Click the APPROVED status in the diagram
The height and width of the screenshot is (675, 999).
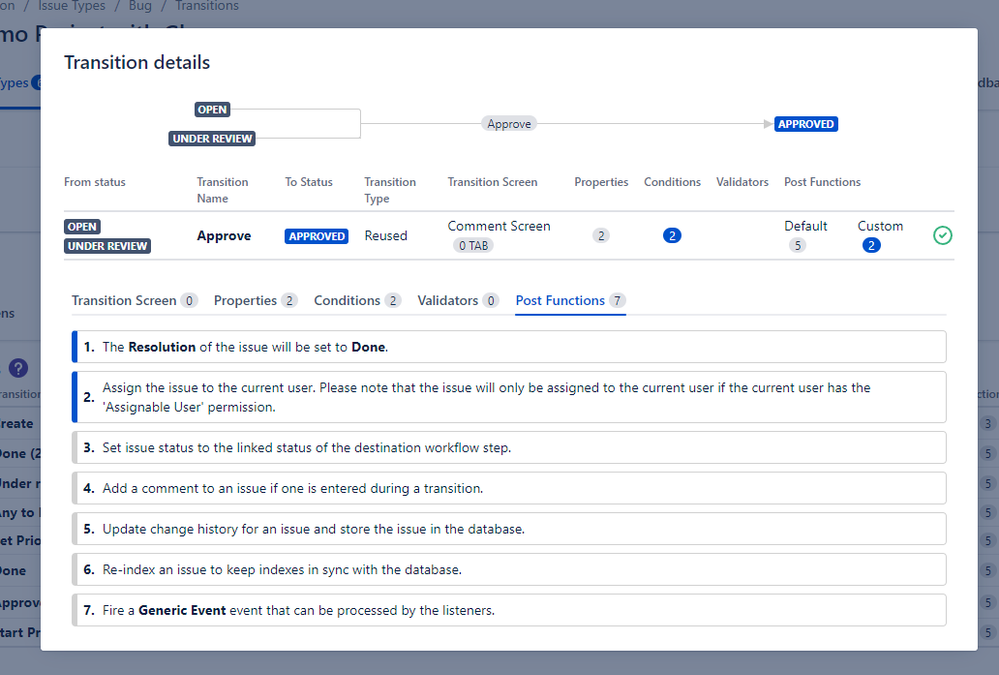click(x=806, y=124)
